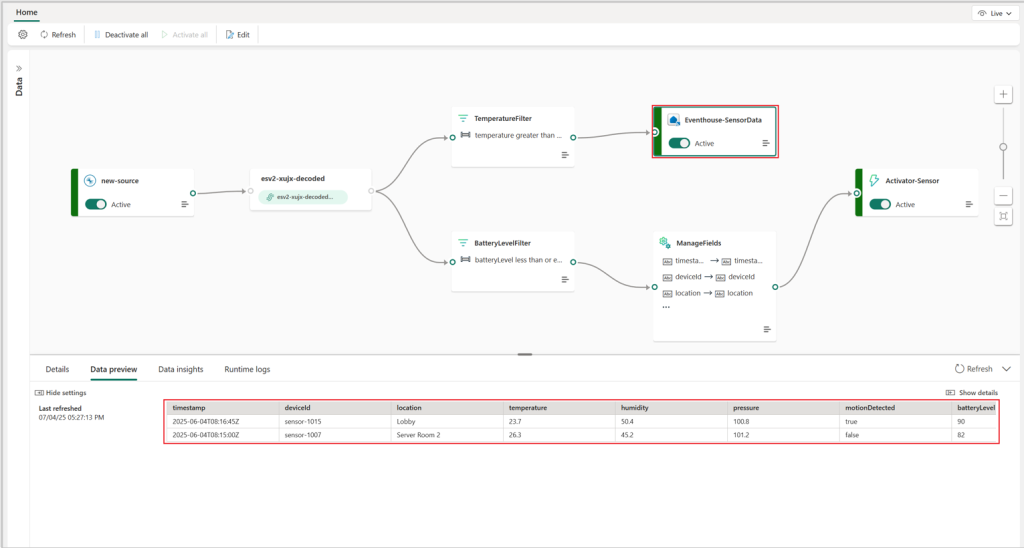
Task: Click the deviceId column header
Action: pyautogui.click(x=335, y=408)
